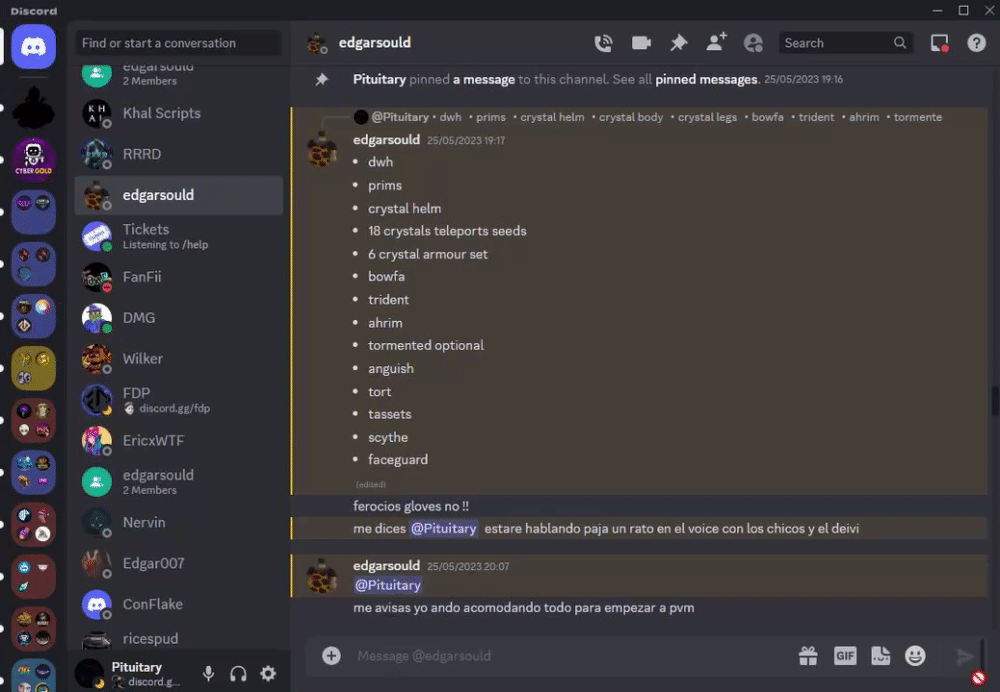Open the CYBER GOLD server

pyautogui.click(x=33, y=159)
